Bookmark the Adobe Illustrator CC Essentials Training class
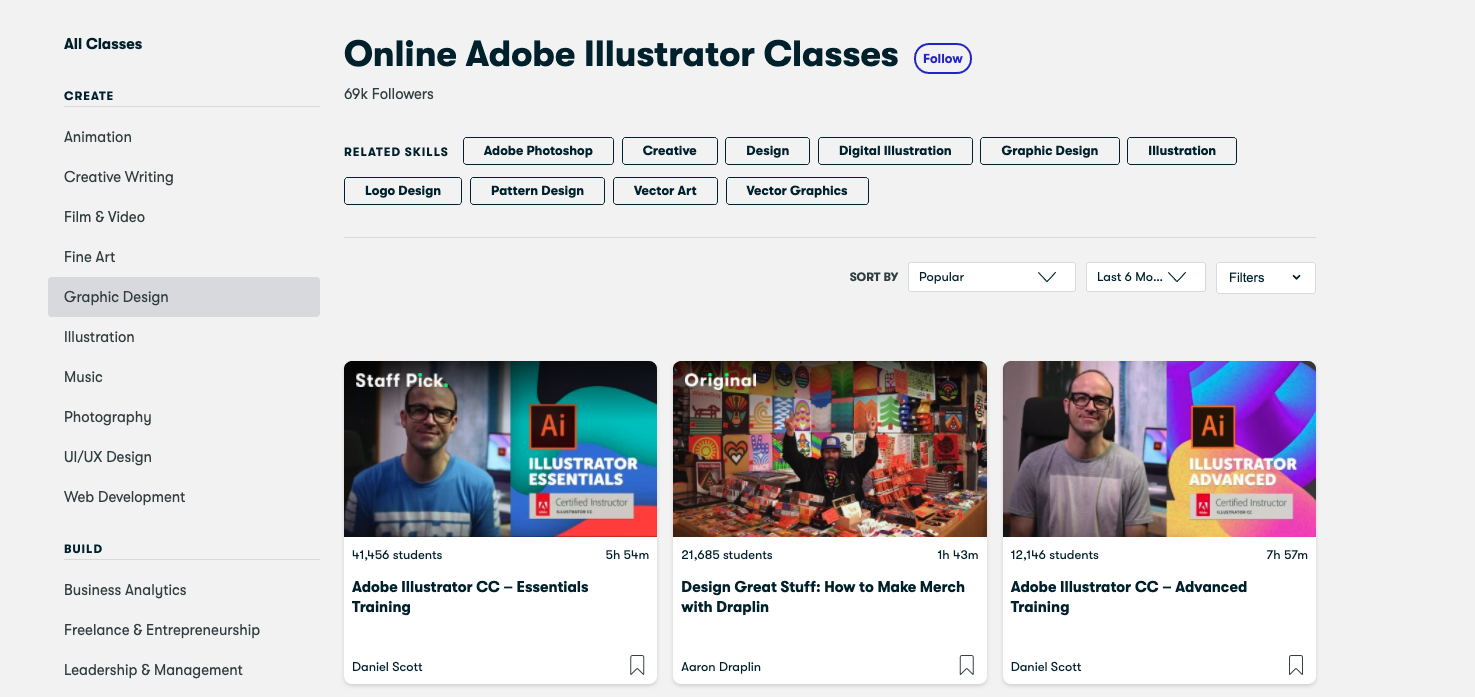 click(x=637, y=665)
